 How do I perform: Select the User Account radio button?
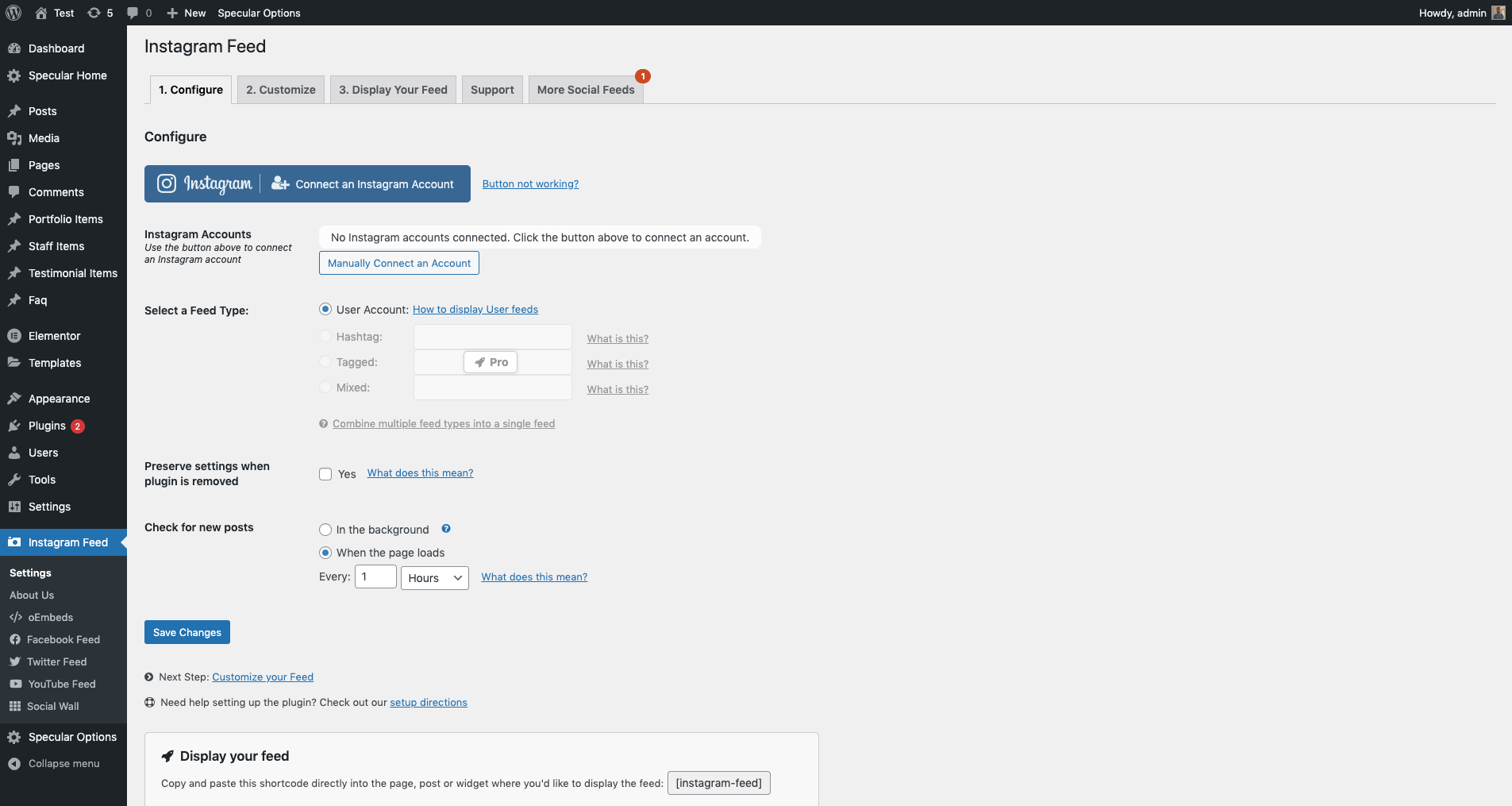(x=325, y=309)
